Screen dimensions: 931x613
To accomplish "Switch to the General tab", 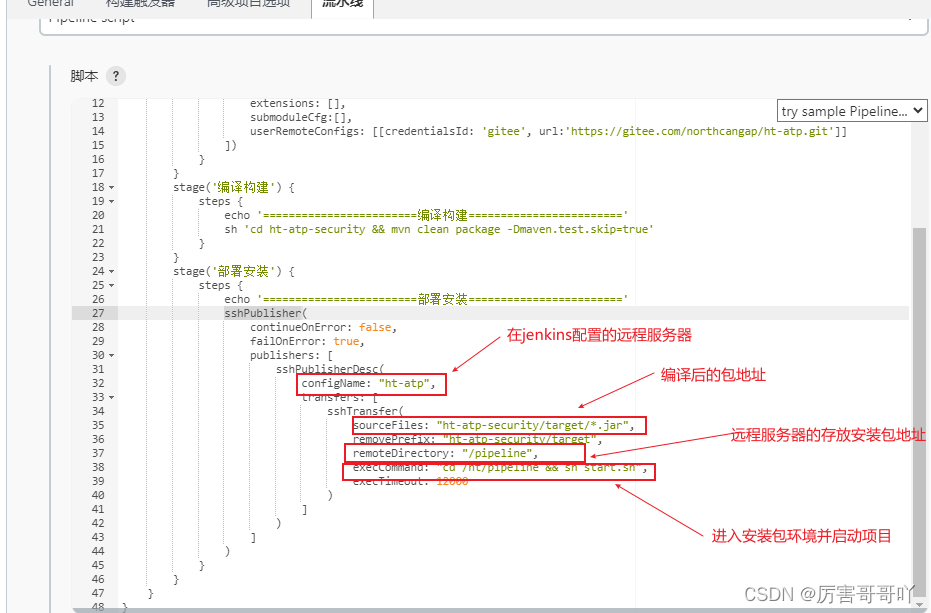I will tap(50, 4).
